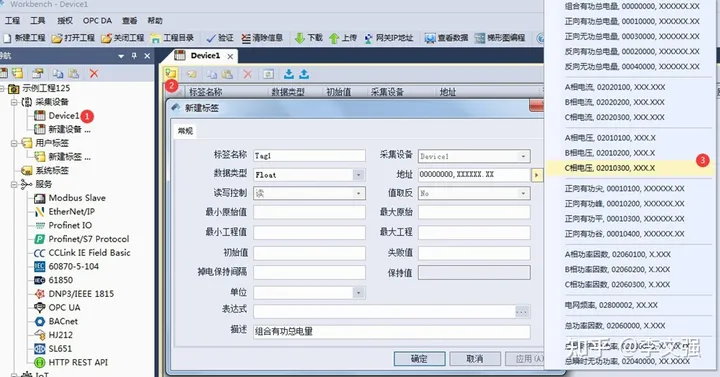Click the refresh icon in Device1 toolbar

click(268, 74)
